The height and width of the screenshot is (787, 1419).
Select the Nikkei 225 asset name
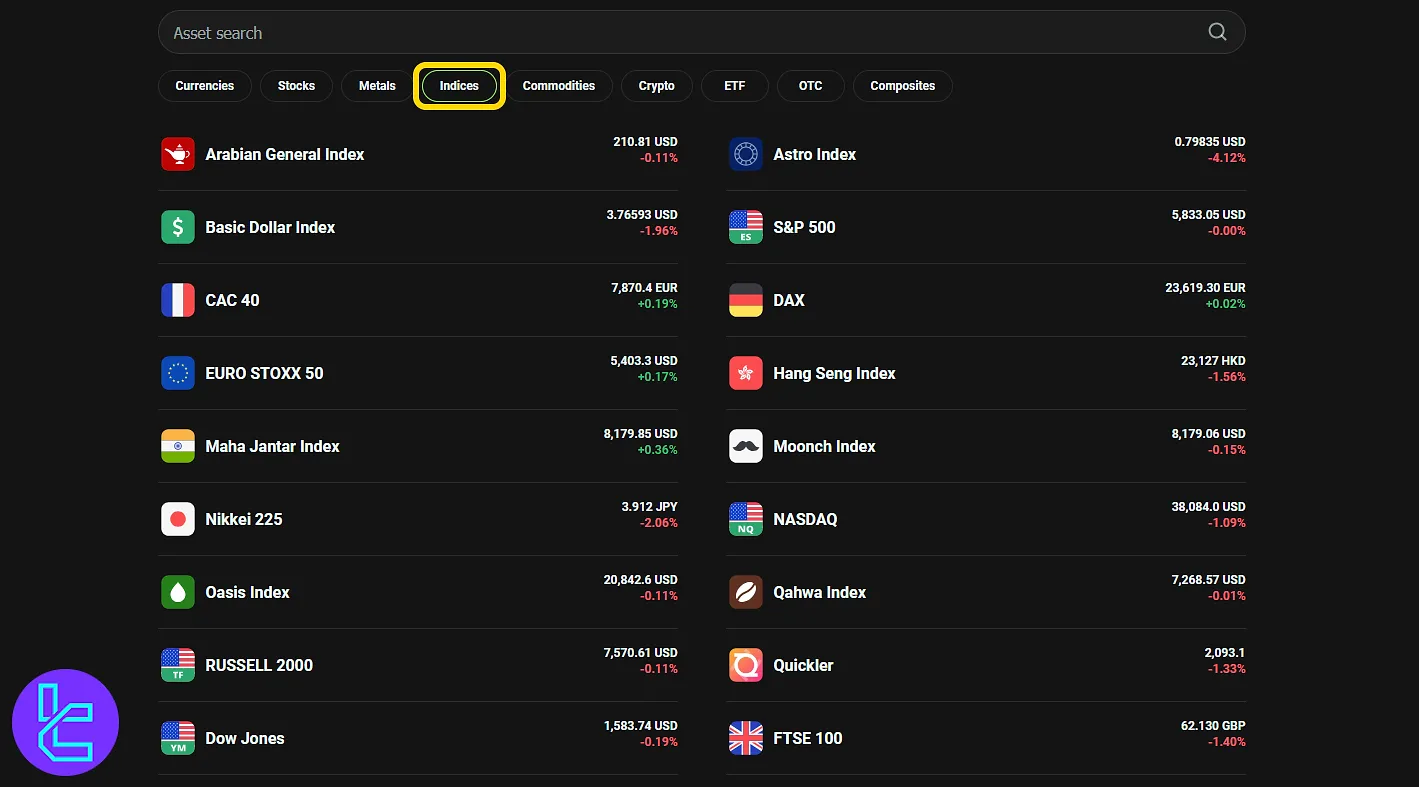[x=244, y=519]
